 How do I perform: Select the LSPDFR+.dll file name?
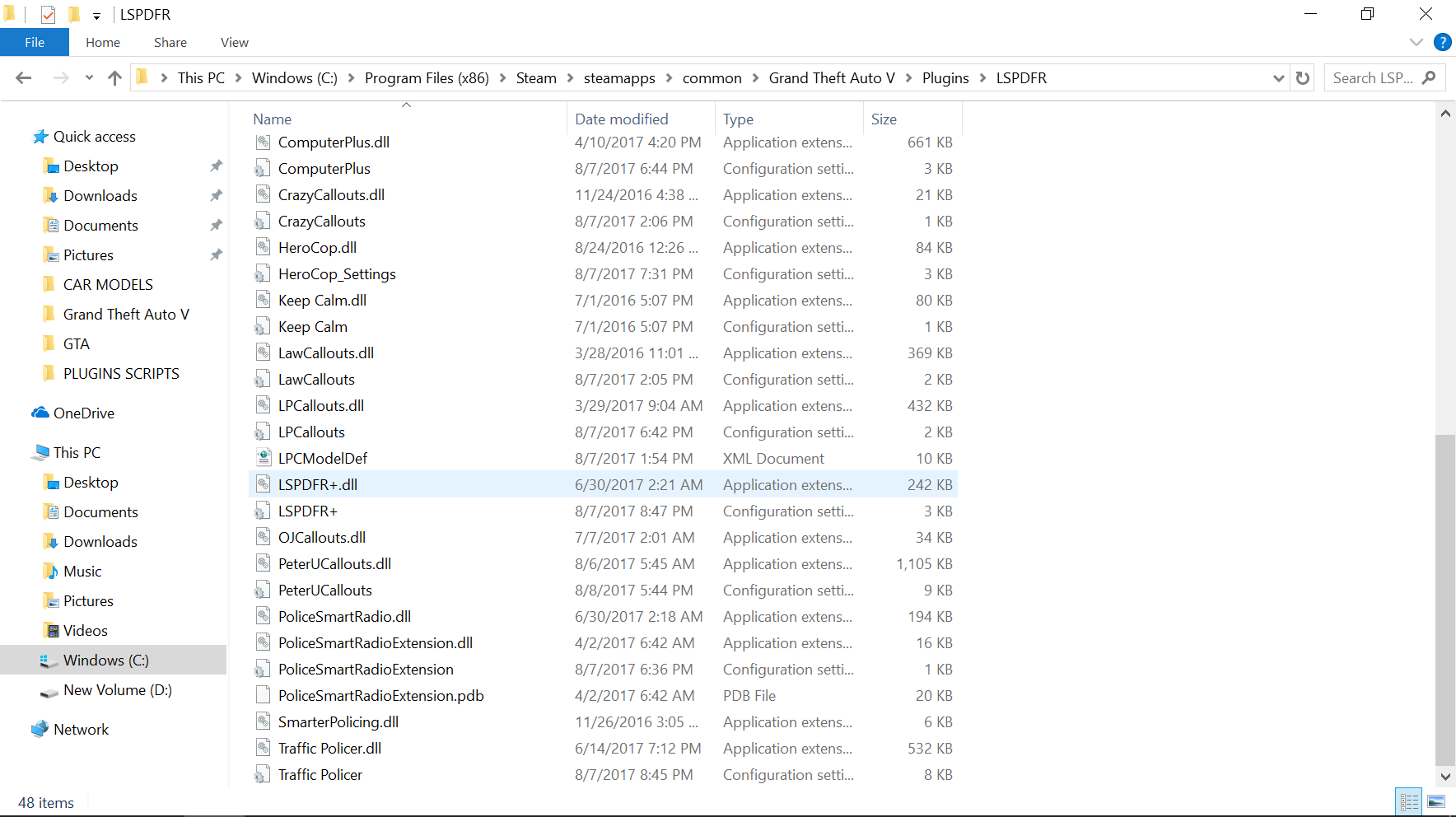pos(318,485)
